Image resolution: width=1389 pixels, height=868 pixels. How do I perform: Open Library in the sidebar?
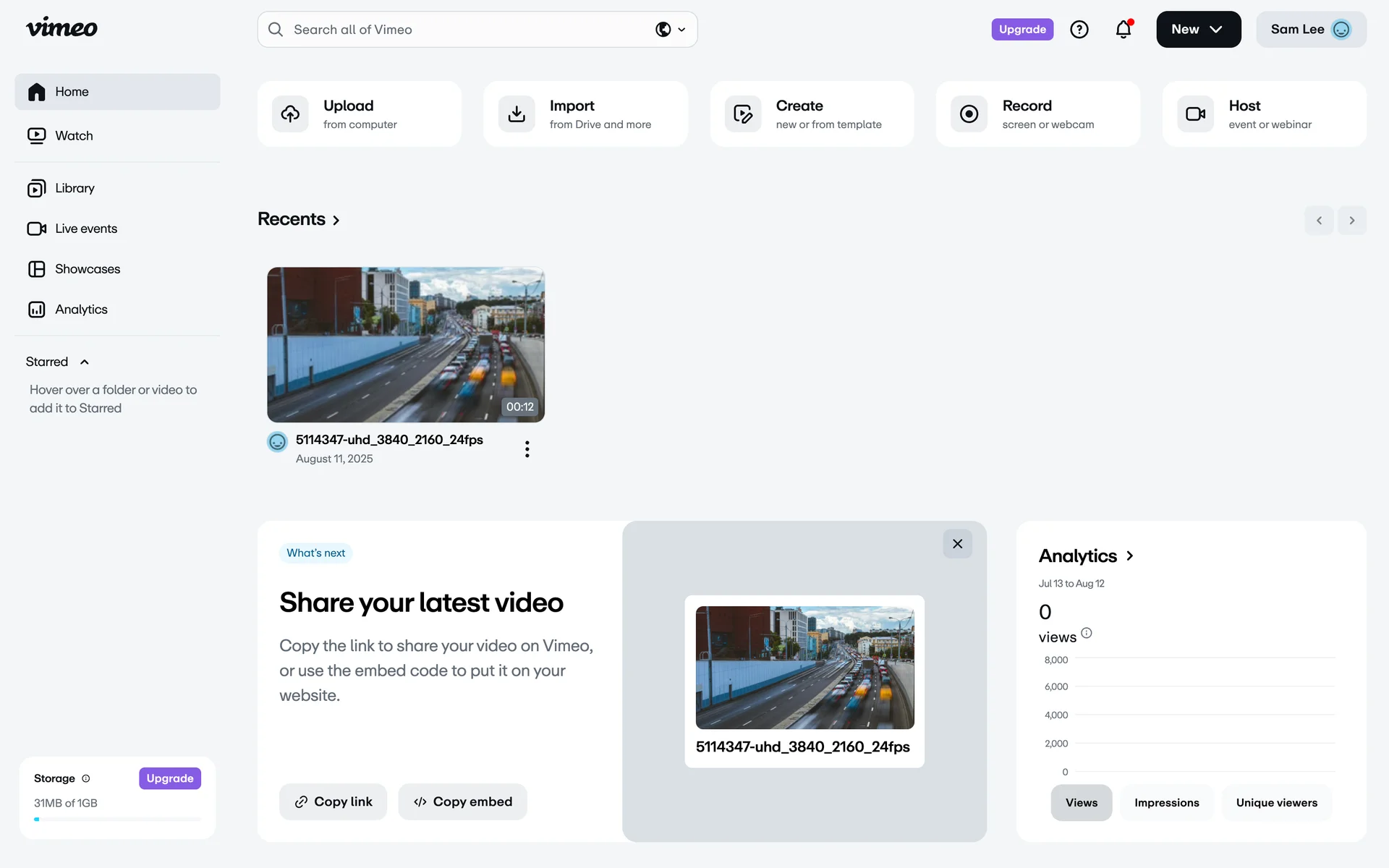[75, 188]
